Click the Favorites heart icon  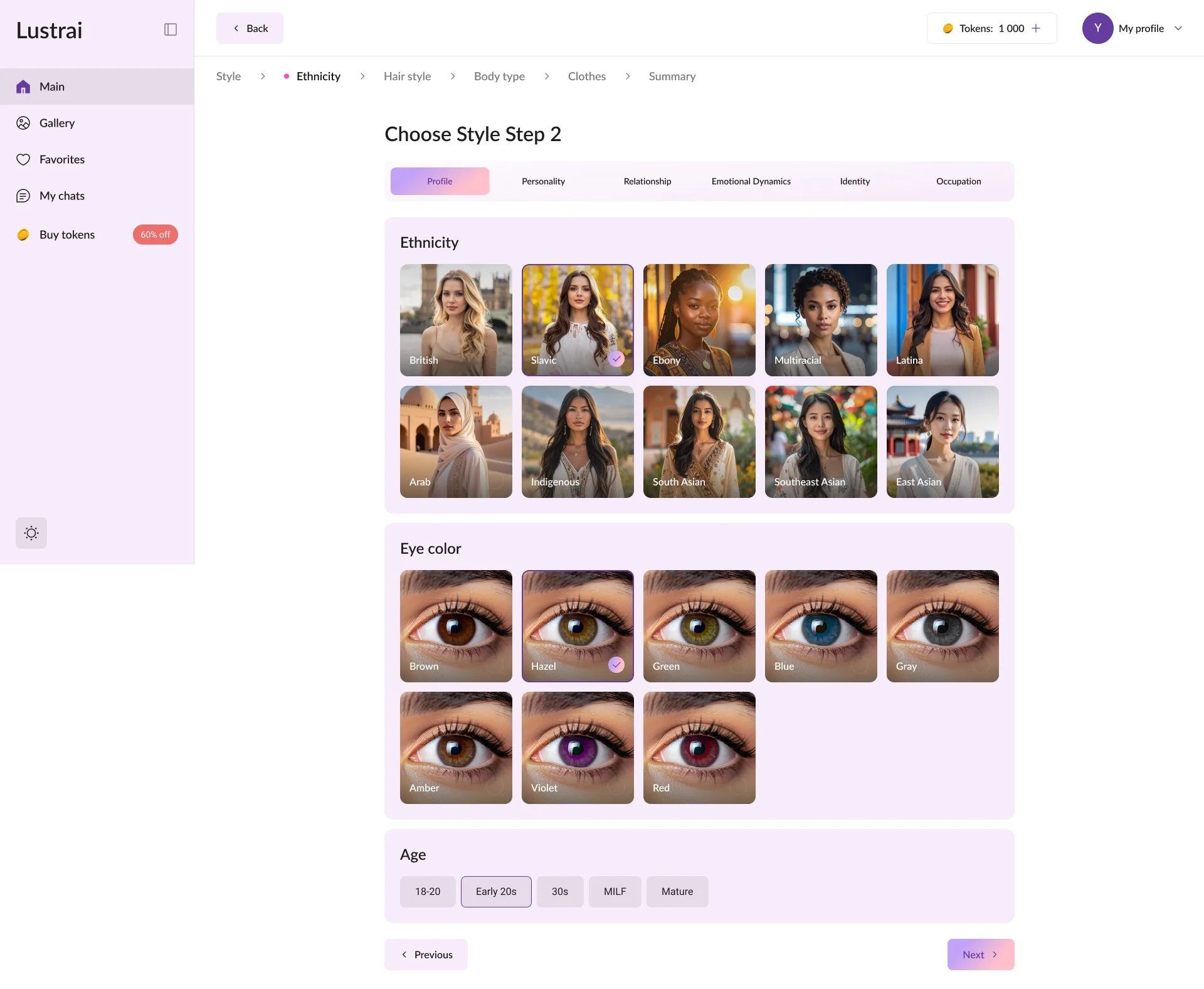point(23,159)
